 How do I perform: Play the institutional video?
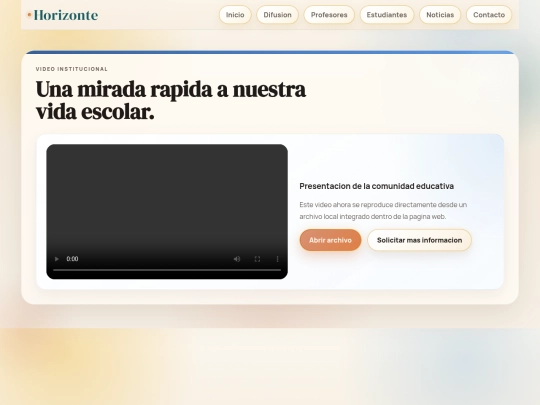57,259
